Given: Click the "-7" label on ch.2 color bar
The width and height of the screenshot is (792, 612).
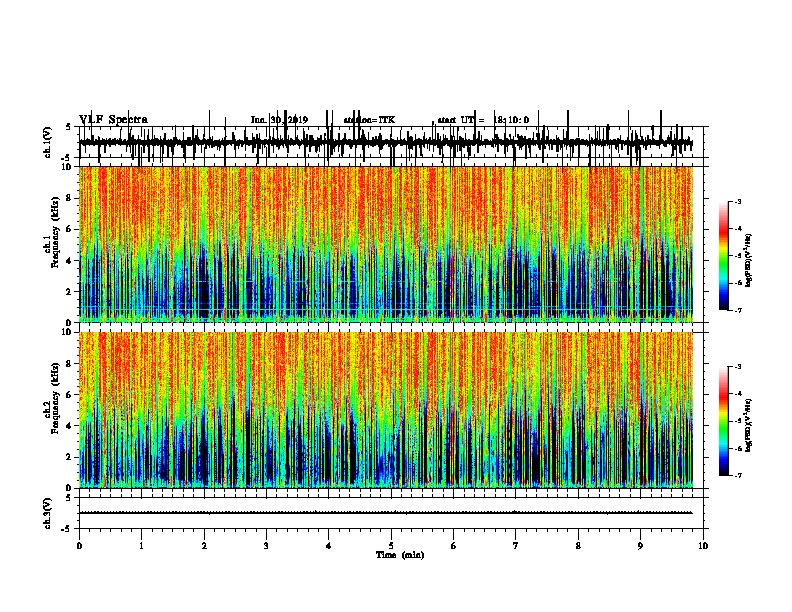Looking at the screenshot, I should pyautogui.click(x=737, y=476).
